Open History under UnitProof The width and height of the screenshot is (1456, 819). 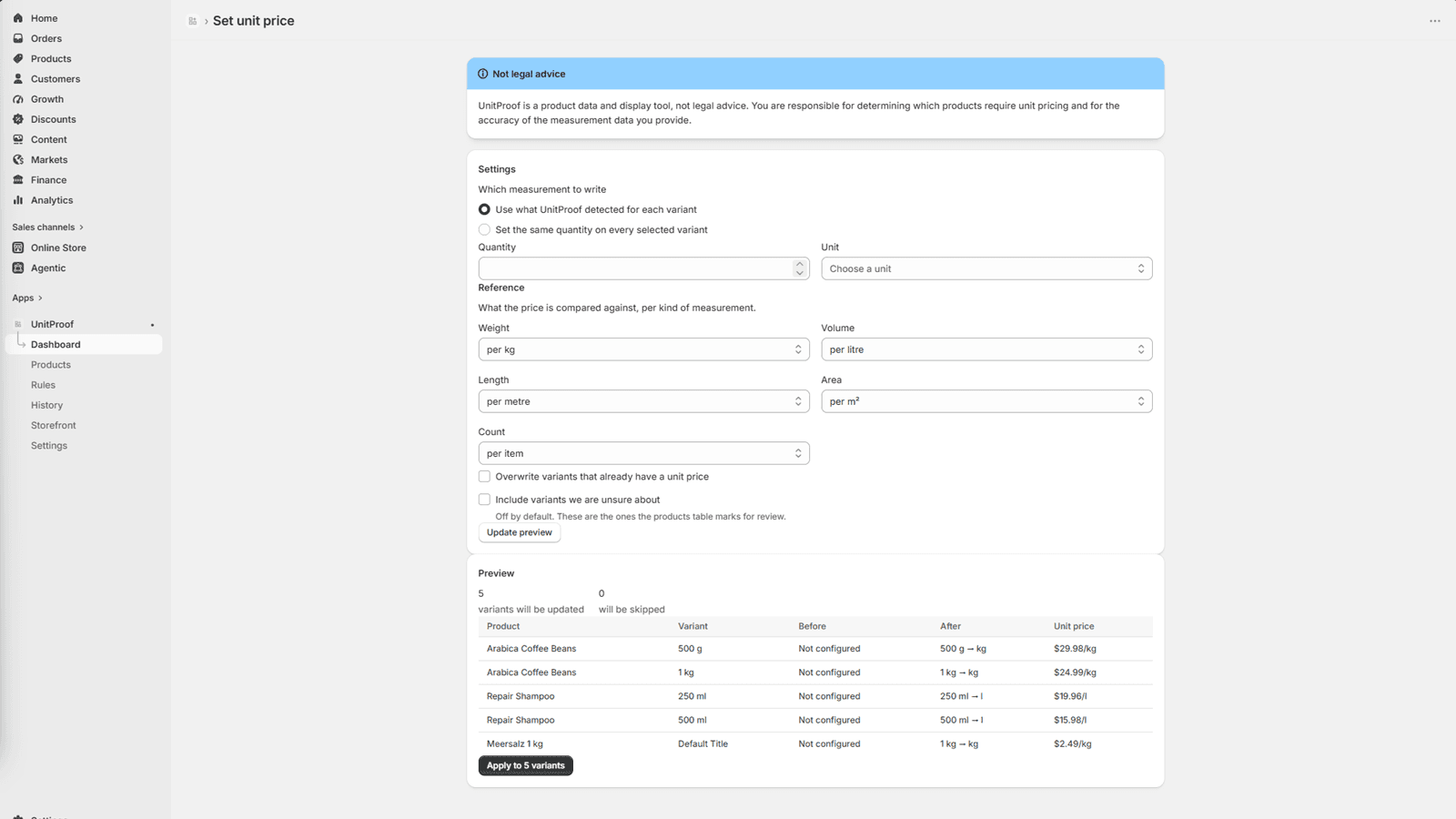coord(46,405)
